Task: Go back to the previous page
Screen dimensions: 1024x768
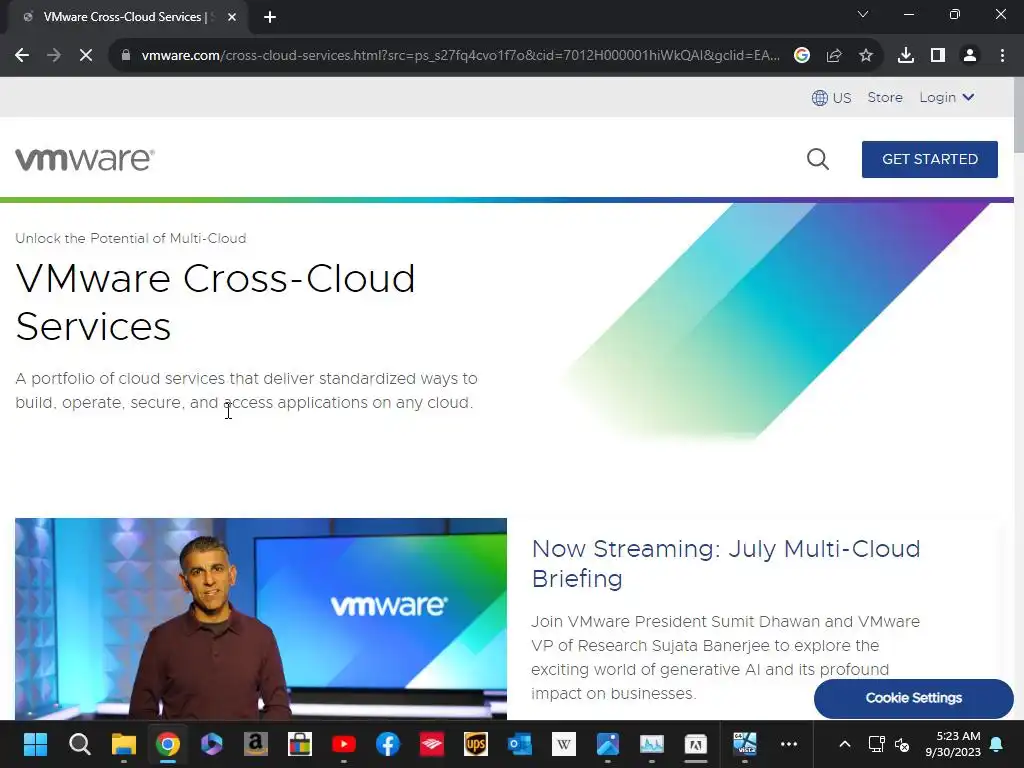Action: pyautogui.click(x=22, y=56)
